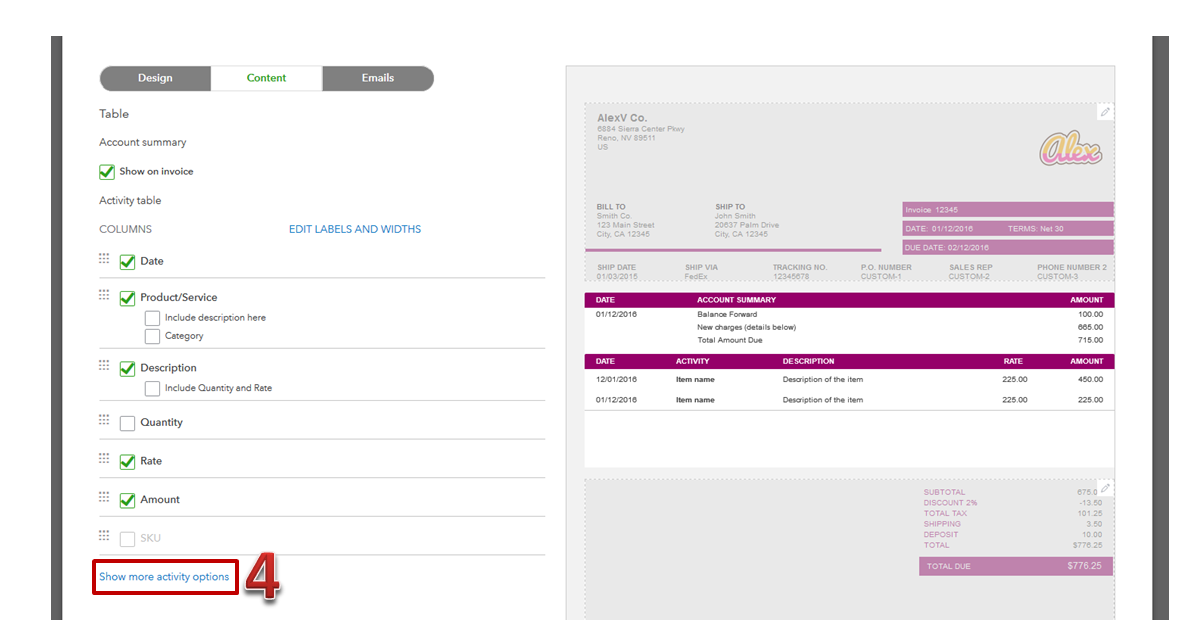
Task: Enable Include Quantity and Rate option
Action: (x=152, y=388)
